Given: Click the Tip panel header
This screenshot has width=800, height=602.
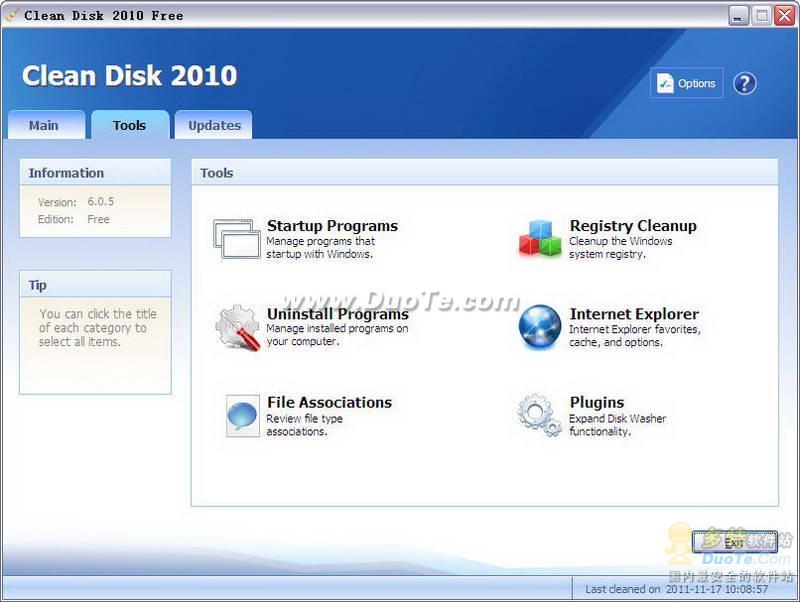Looking at the screenshot, I should (x=95, y=285).
